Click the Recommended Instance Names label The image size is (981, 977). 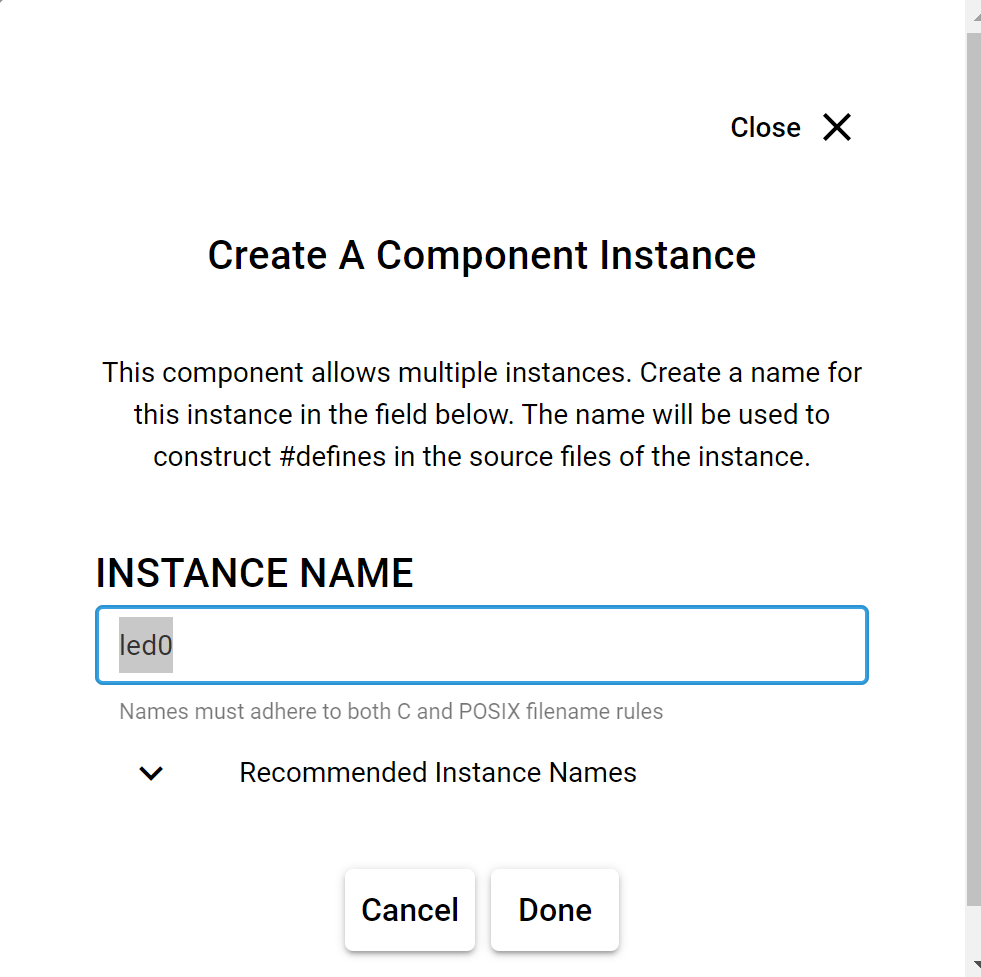[438, 772]
